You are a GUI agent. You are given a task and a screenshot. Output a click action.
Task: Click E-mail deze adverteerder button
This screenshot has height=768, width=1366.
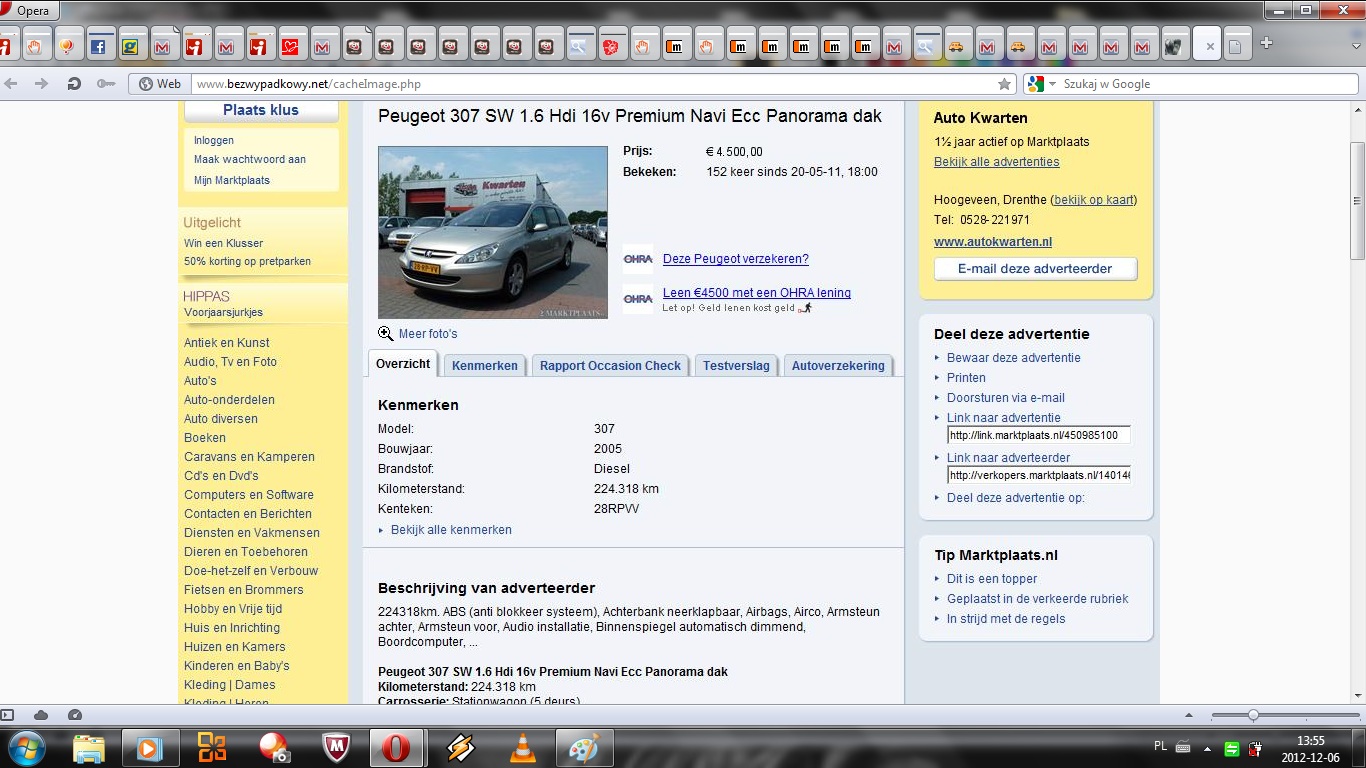click(x=1035, y=269)
